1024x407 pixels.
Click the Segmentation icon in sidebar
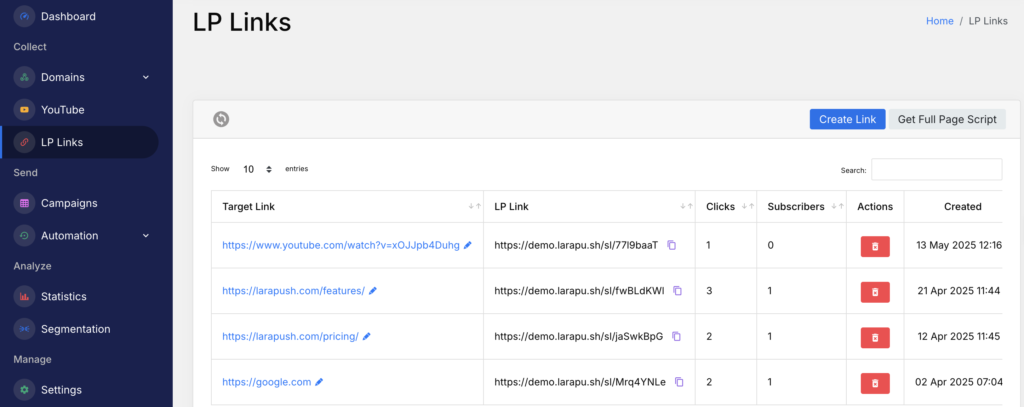(24, 329)
